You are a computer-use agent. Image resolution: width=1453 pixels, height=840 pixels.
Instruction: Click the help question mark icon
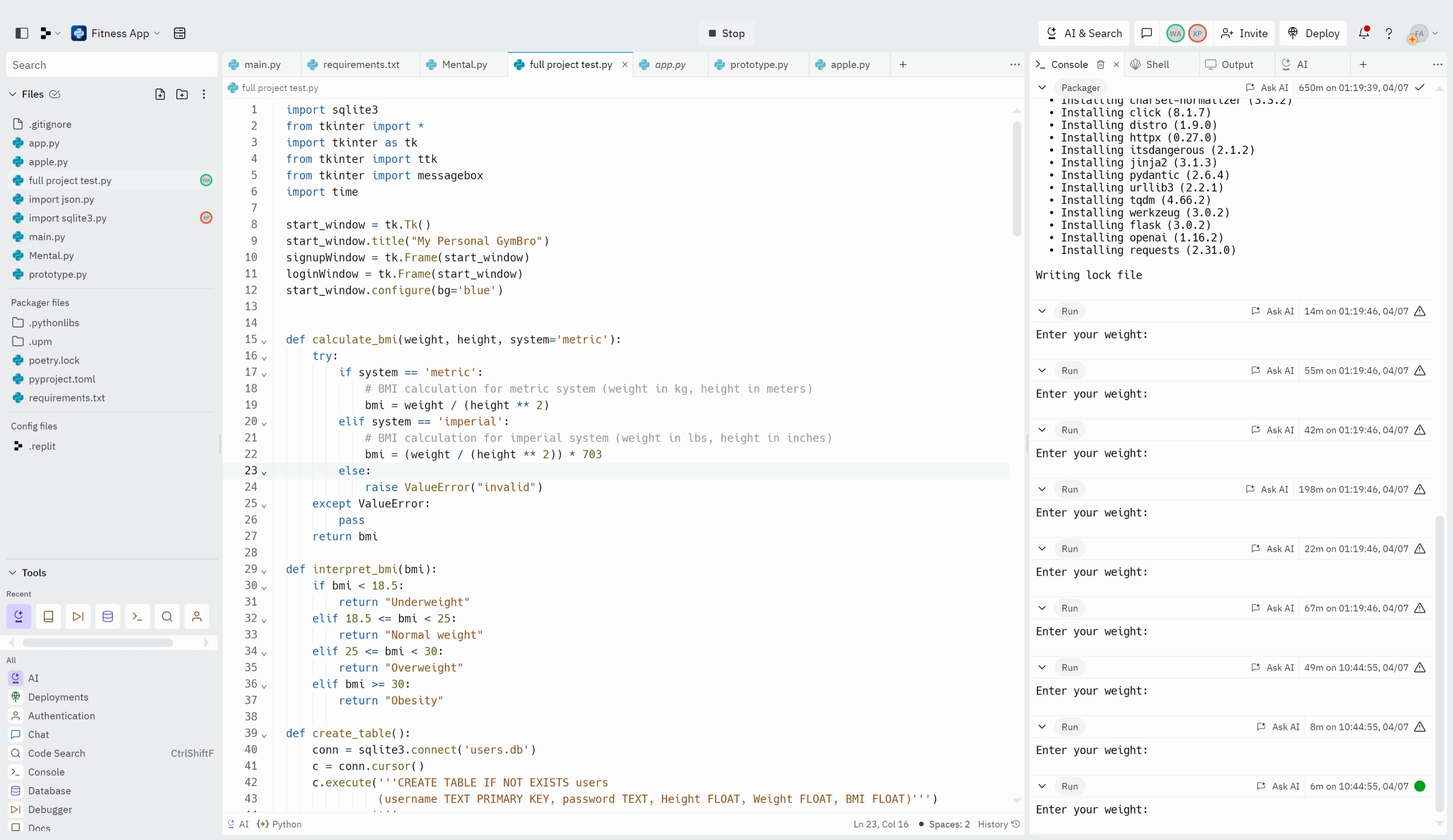pos(1389,33)
